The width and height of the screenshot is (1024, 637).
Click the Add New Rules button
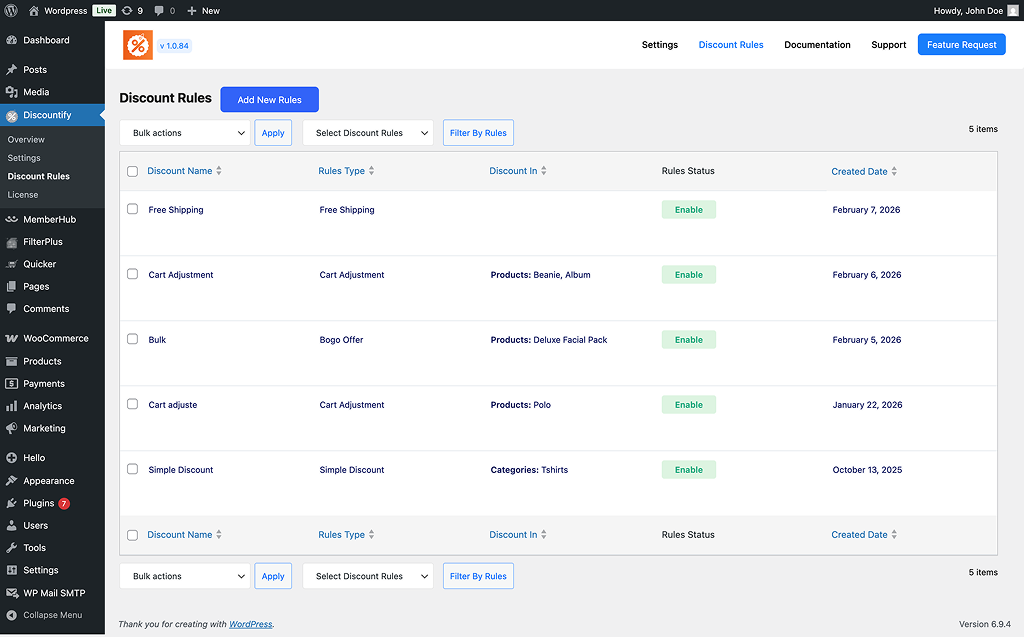coord(269,100)
